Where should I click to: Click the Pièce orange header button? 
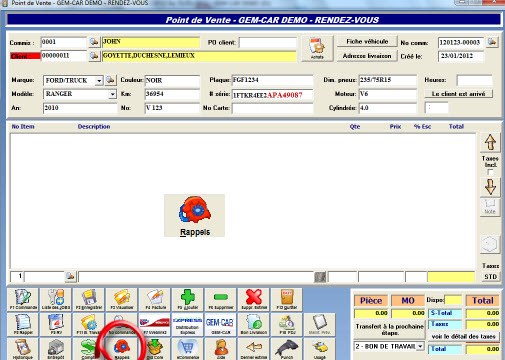tap(371, 301)
